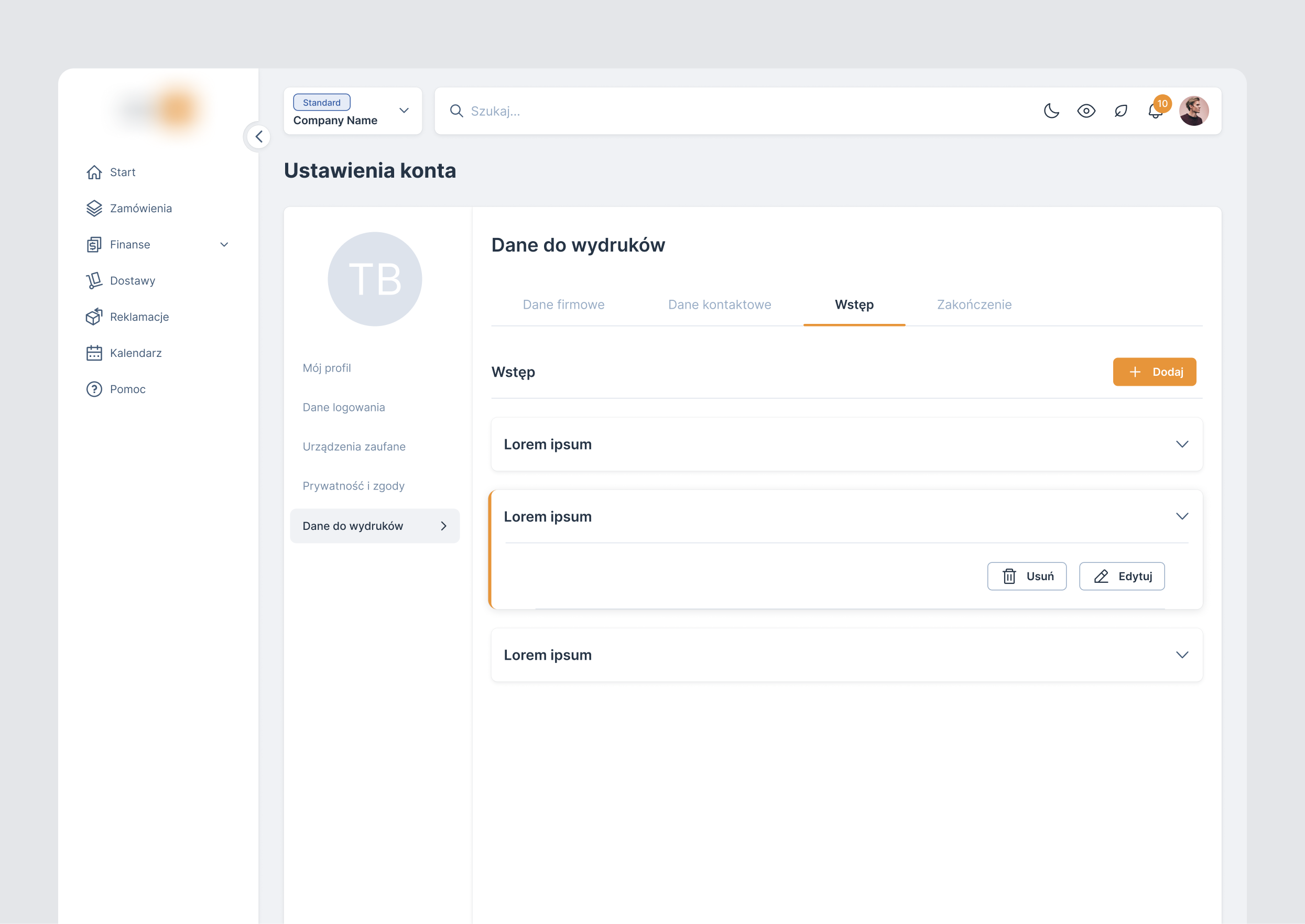Image resolution: width=1305 pixels, height=924 pixels.
Task: Click the leaf icon in the top bar
Action: click(1121, 111)
